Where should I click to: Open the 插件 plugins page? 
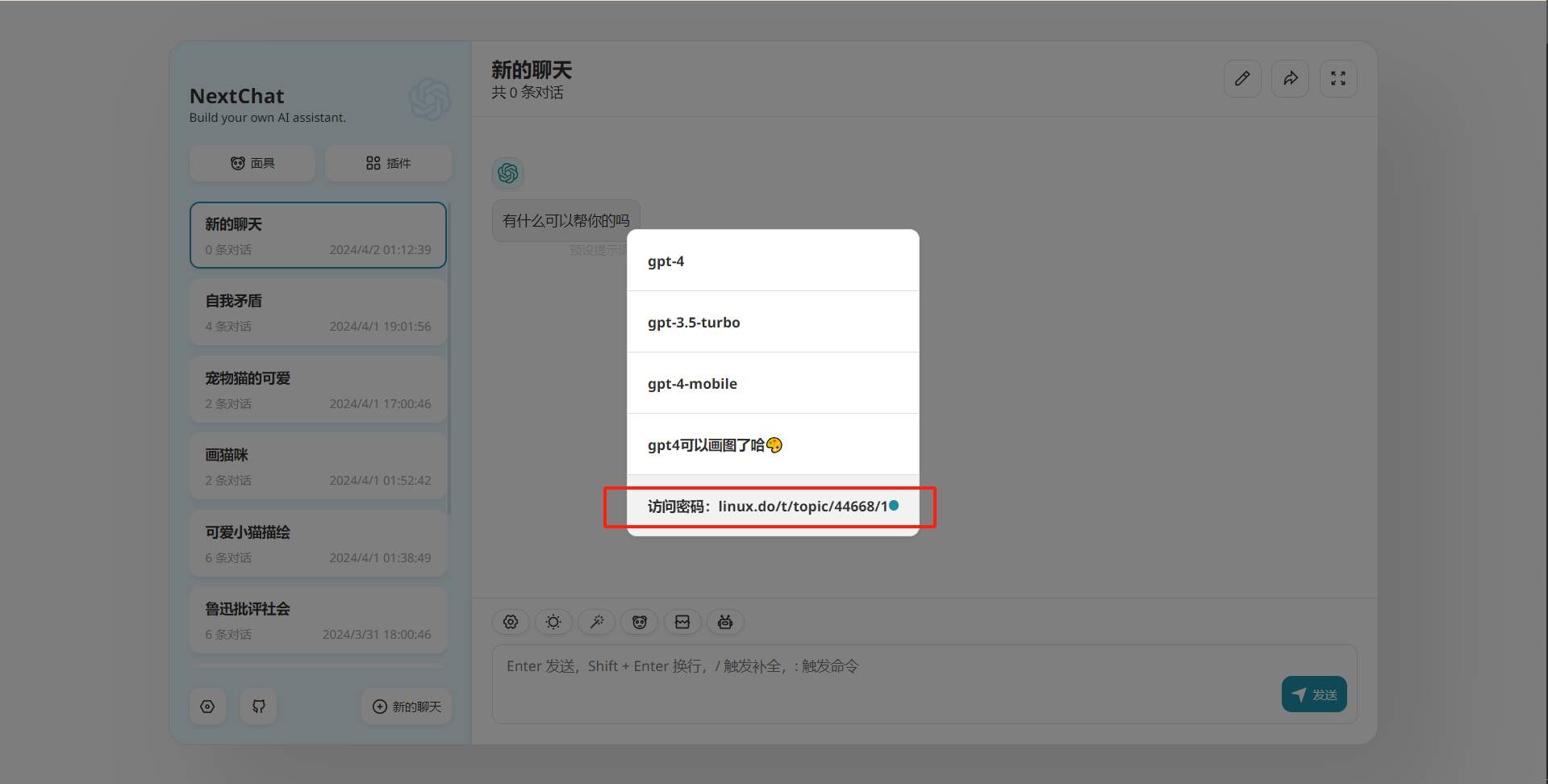tap(388, 163)
